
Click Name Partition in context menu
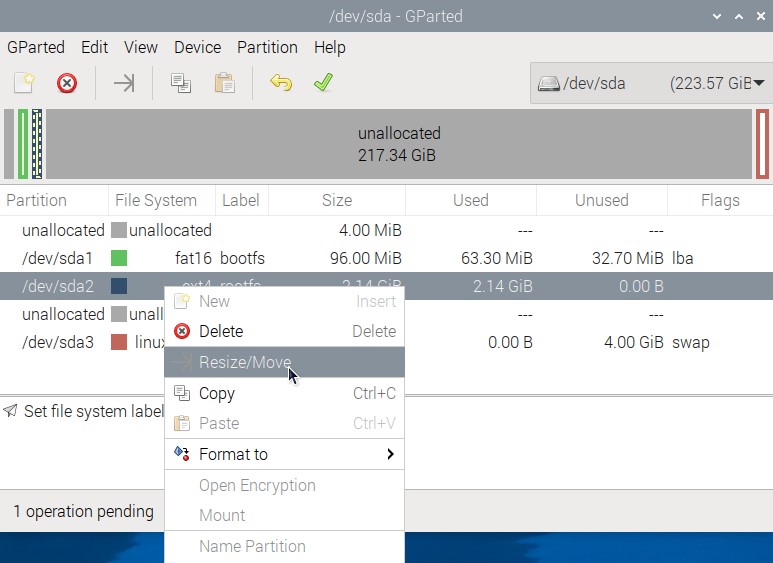pyautogui.click(x=284, y=546)
